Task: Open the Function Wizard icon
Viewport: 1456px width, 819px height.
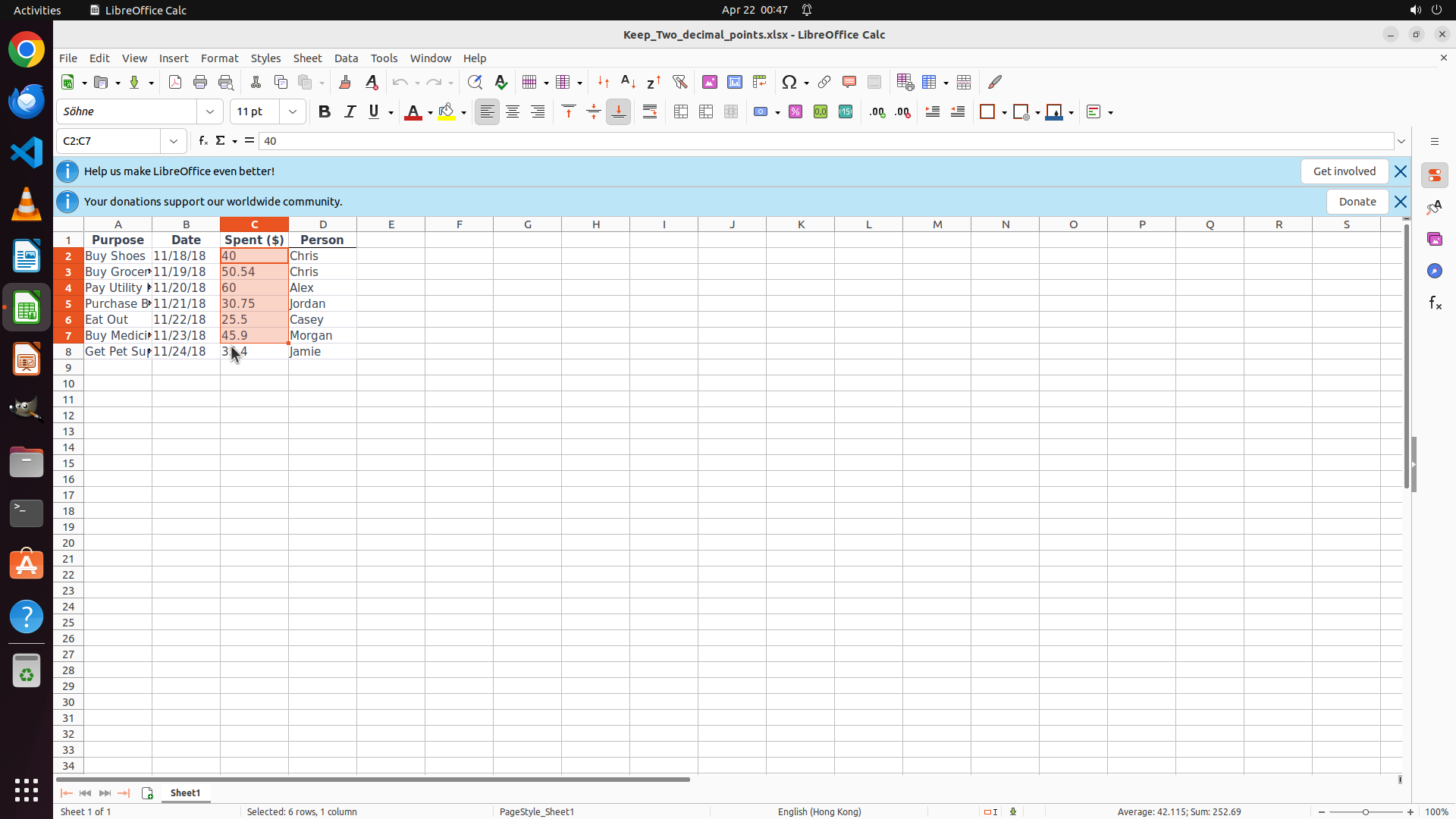Action: click(x=202, y=141)
